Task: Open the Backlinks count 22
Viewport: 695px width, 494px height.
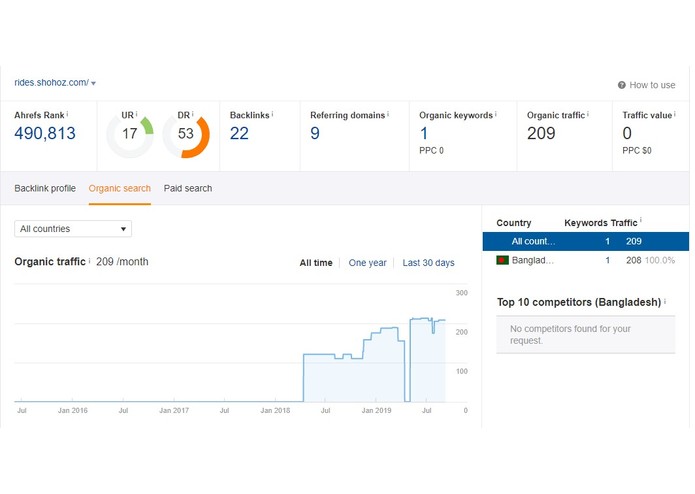Action: coord(239,133)
